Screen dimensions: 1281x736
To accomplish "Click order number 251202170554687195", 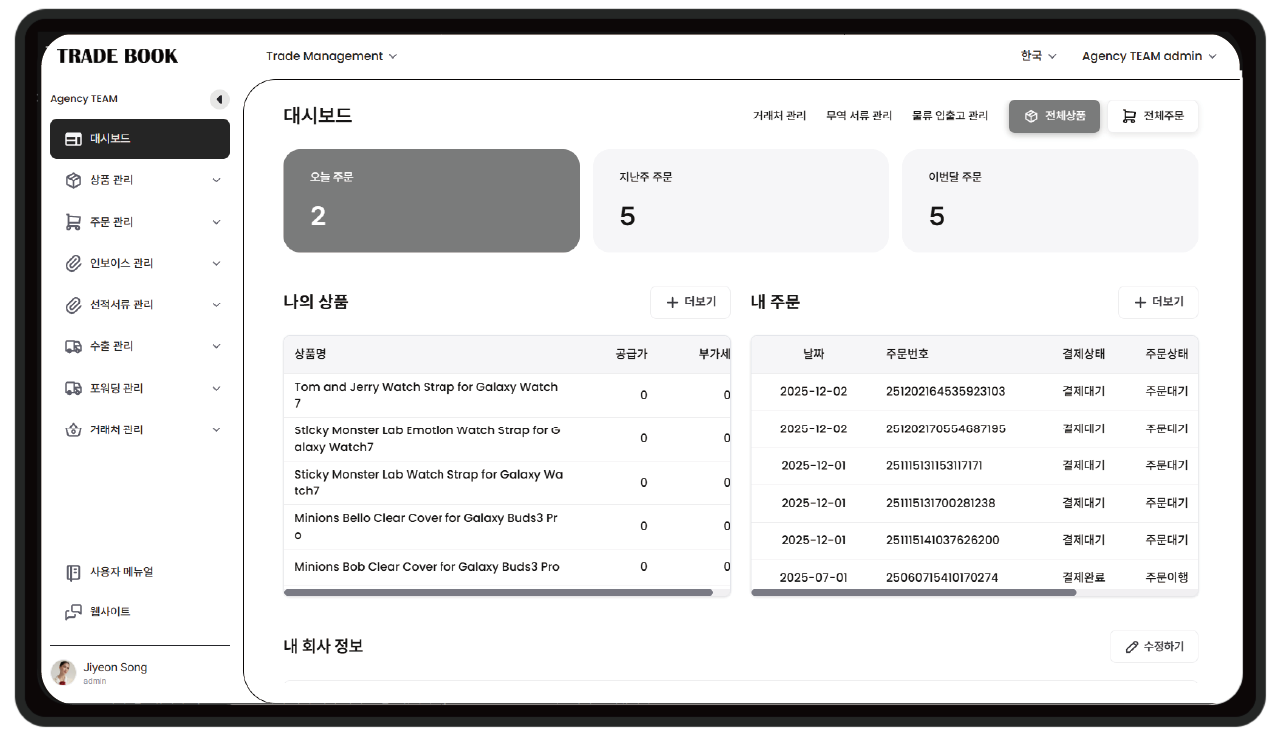I will click(x=946, y=429).
